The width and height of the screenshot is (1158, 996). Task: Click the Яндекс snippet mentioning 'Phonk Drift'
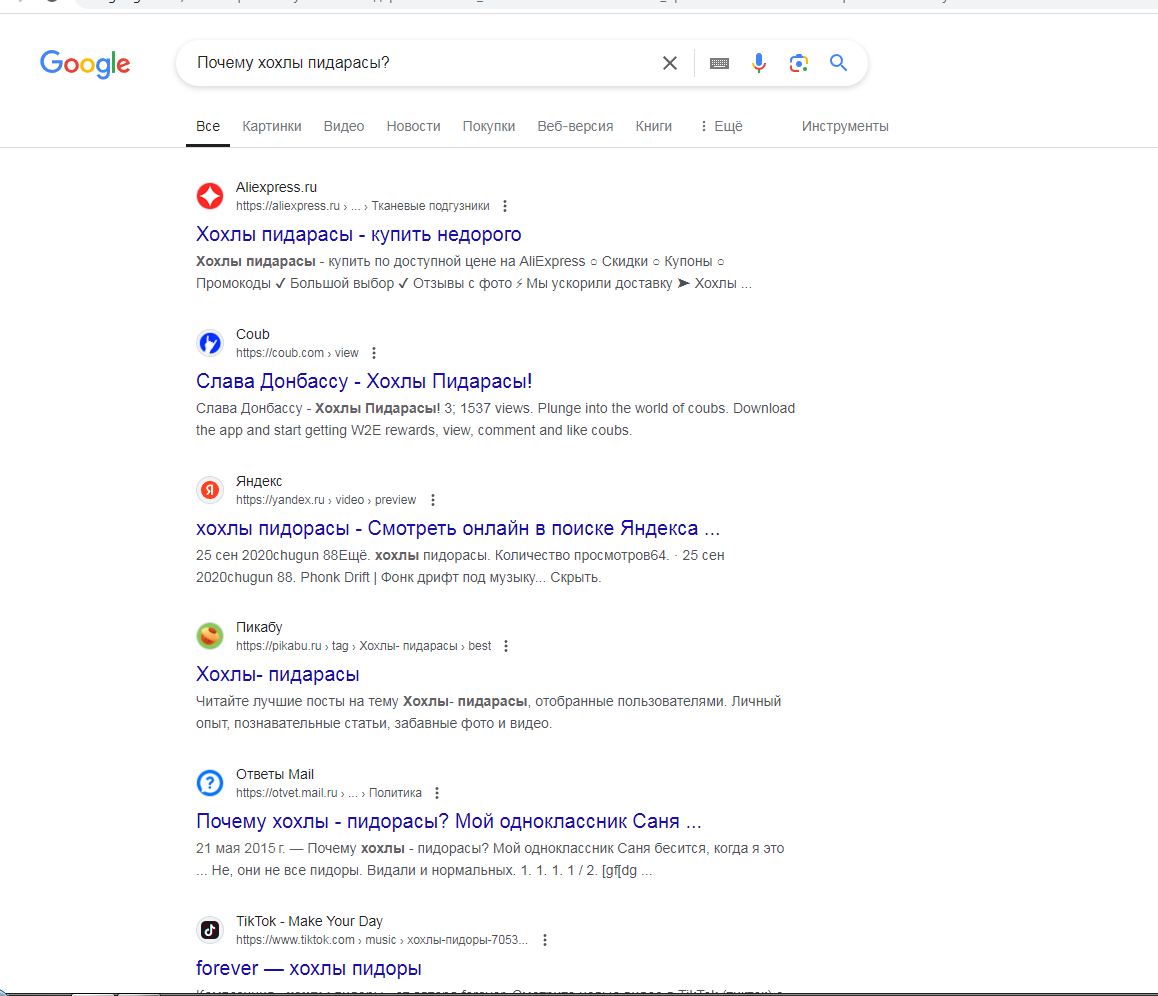(x=460, y=566)
